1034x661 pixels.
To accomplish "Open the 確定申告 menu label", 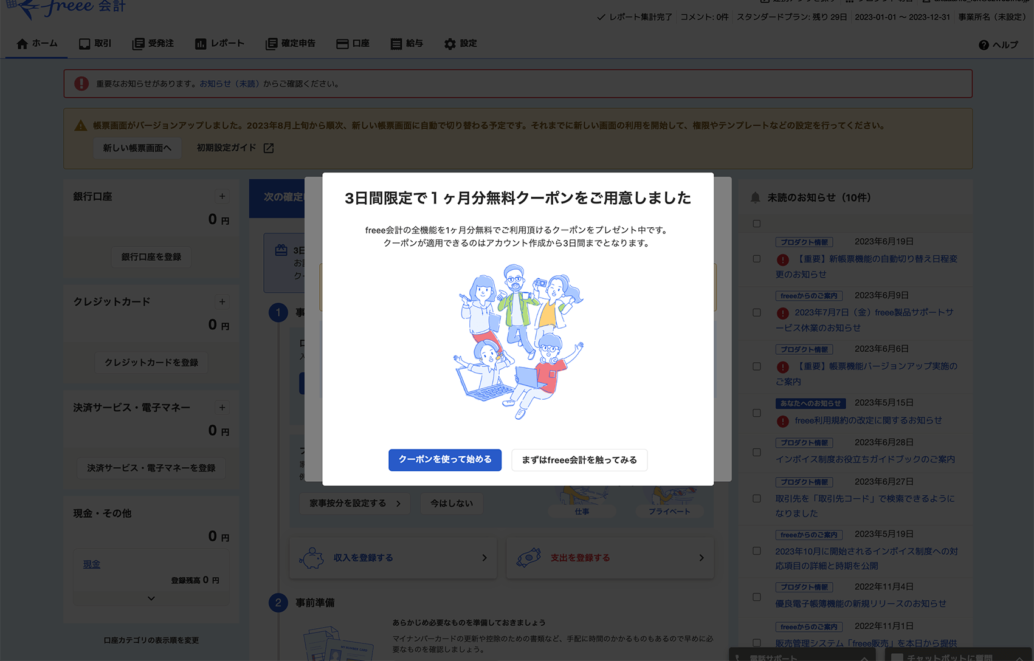I will tap(299, 44).
